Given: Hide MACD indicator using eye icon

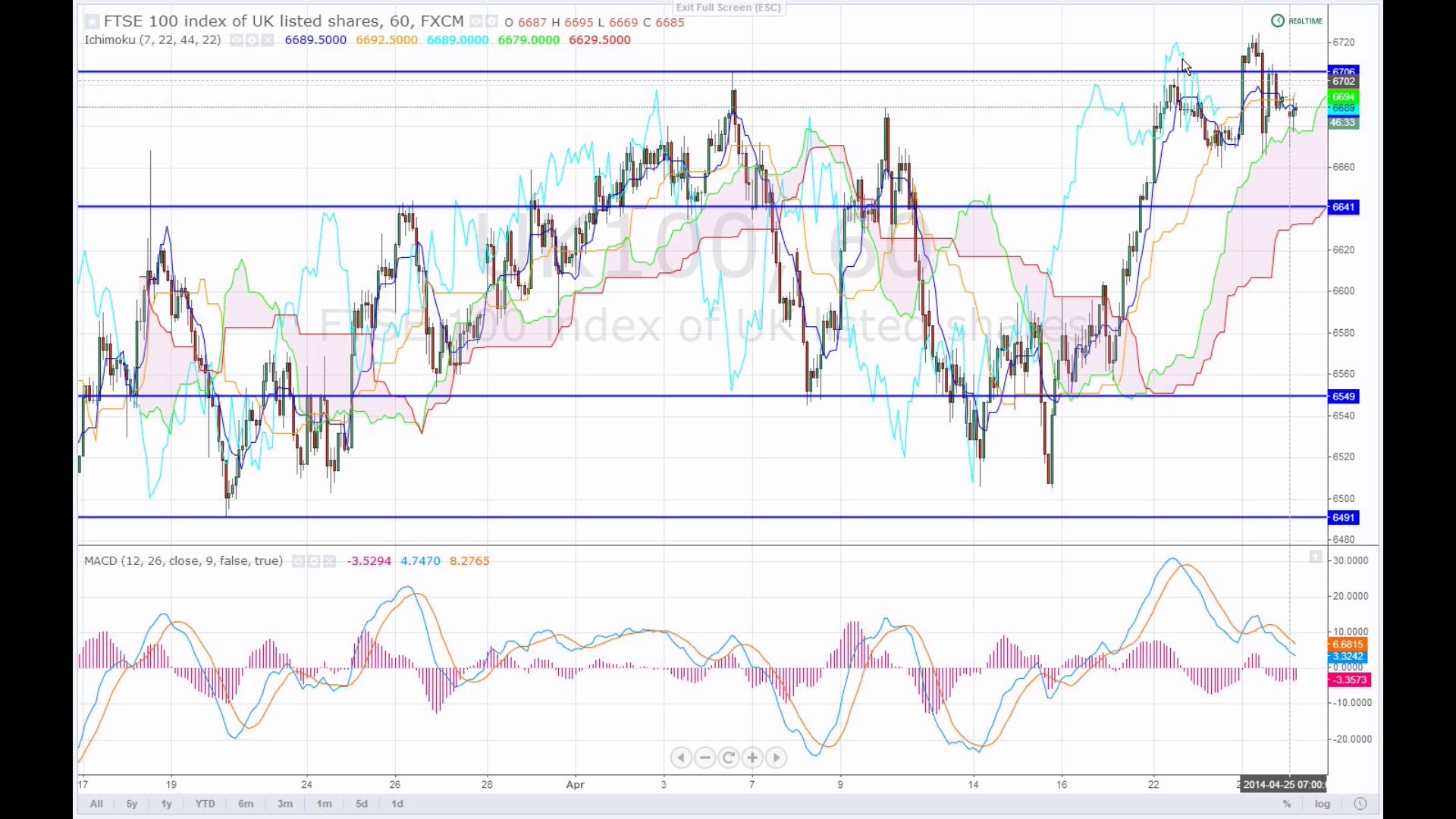Looking at the screenshot, I should [x=298, y=561].
